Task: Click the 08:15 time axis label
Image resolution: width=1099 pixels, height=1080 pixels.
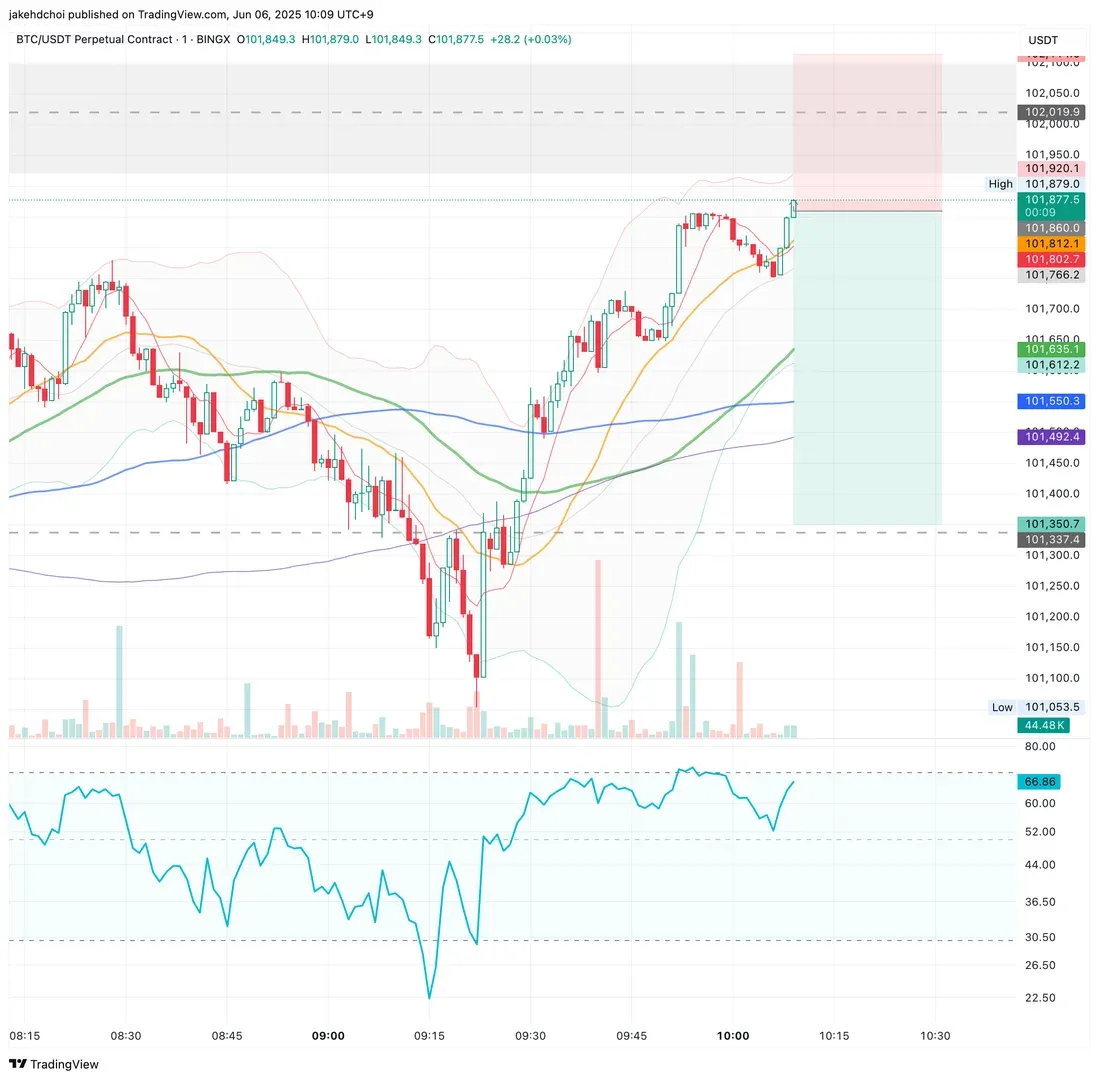Action: (x=25, y=1036)
